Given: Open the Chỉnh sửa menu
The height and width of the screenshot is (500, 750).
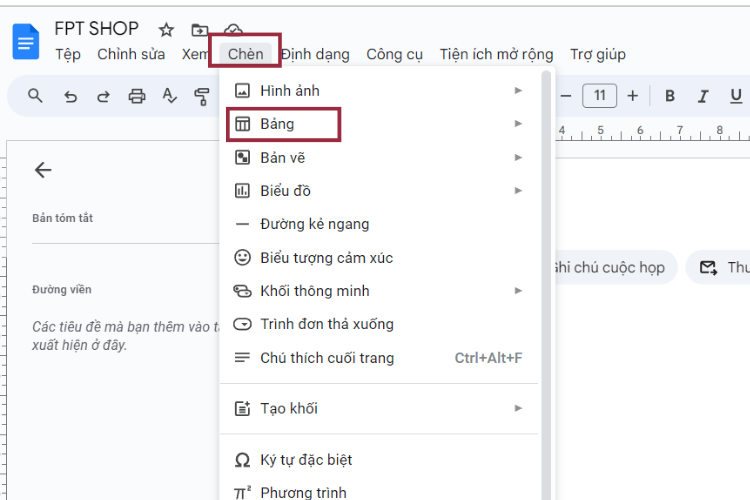Looking at the screenshot, I should point(131,55).
